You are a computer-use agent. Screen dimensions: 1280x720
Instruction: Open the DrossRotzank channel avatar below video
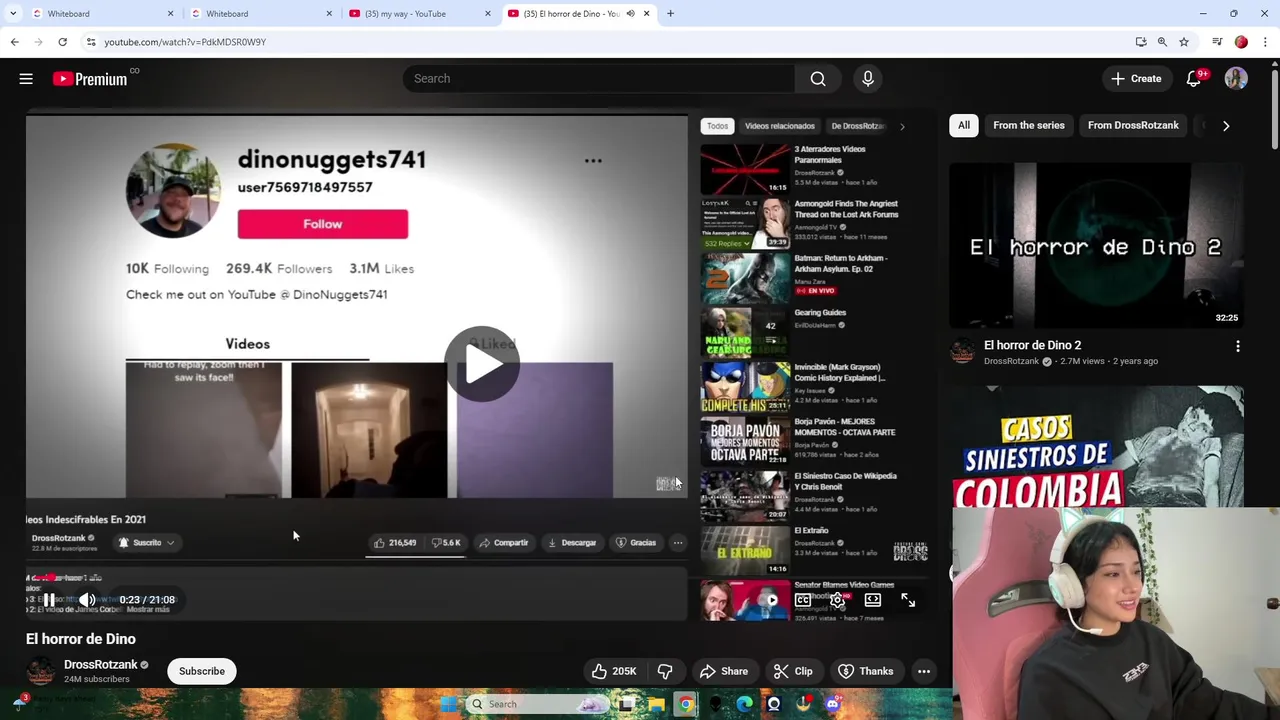40,671
